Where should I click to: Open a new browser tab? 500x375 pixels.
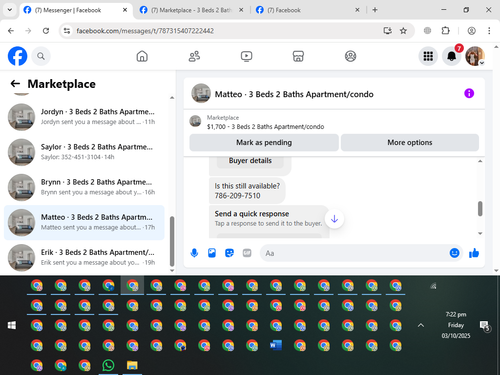click(375, 10)
